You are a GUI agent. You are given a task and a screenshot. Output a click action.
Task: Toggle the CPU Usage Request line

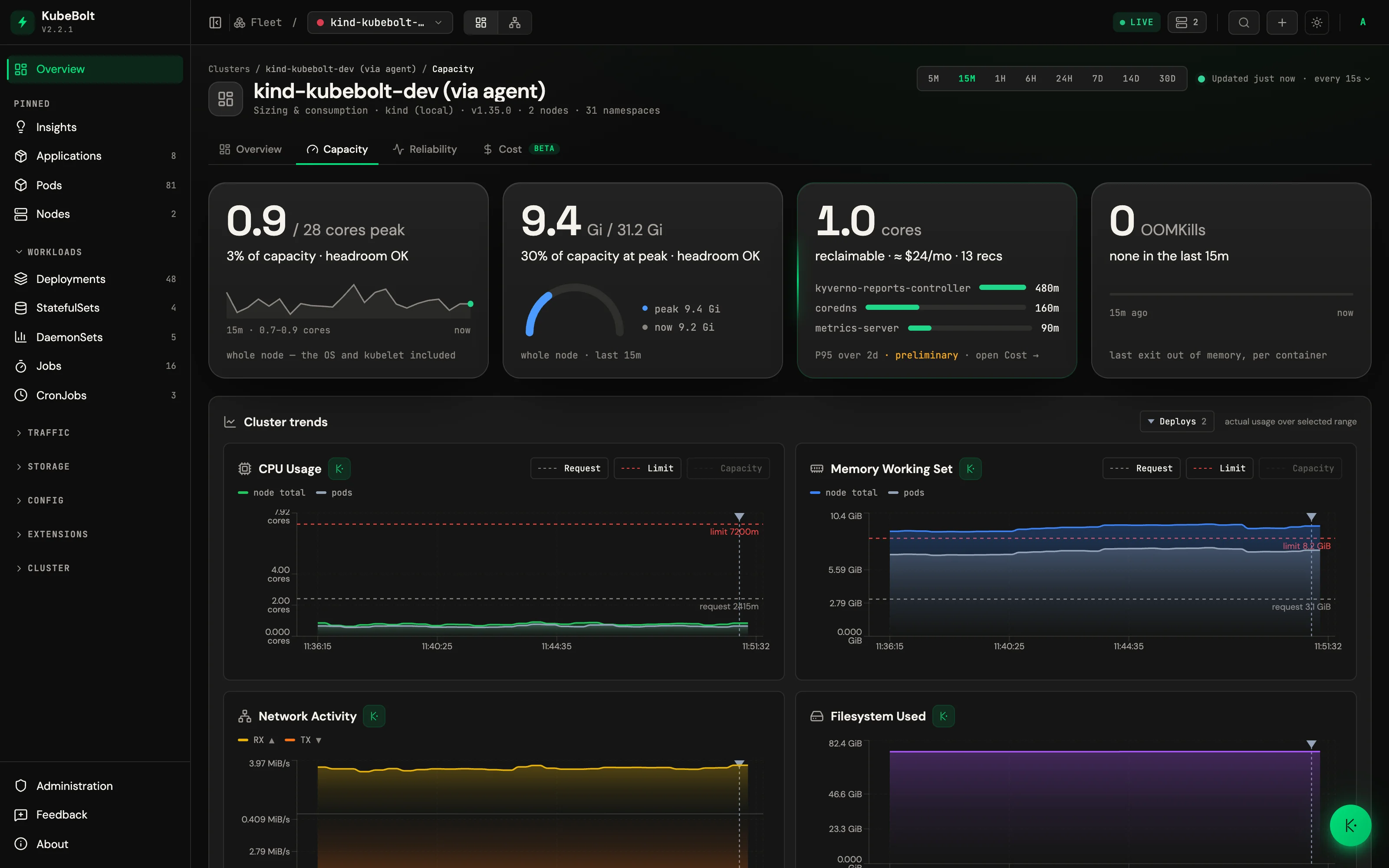569,468
